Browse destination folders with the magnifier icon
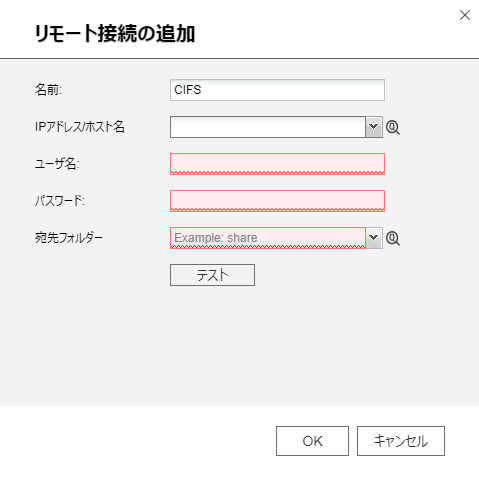Screen dimensions: 479x480 tap(393, 238)
